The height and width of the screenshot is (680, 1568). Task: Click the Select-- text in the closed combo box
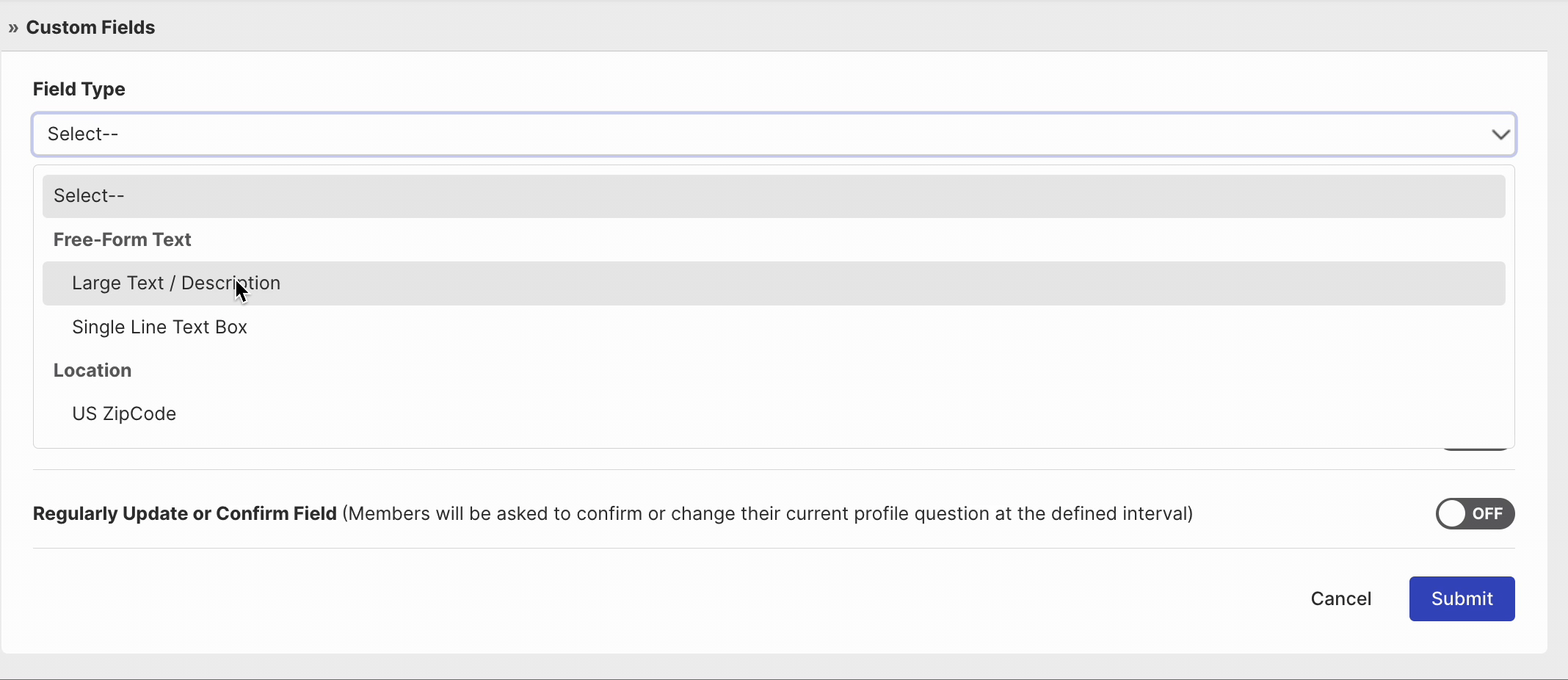click(x=83, y=134)
